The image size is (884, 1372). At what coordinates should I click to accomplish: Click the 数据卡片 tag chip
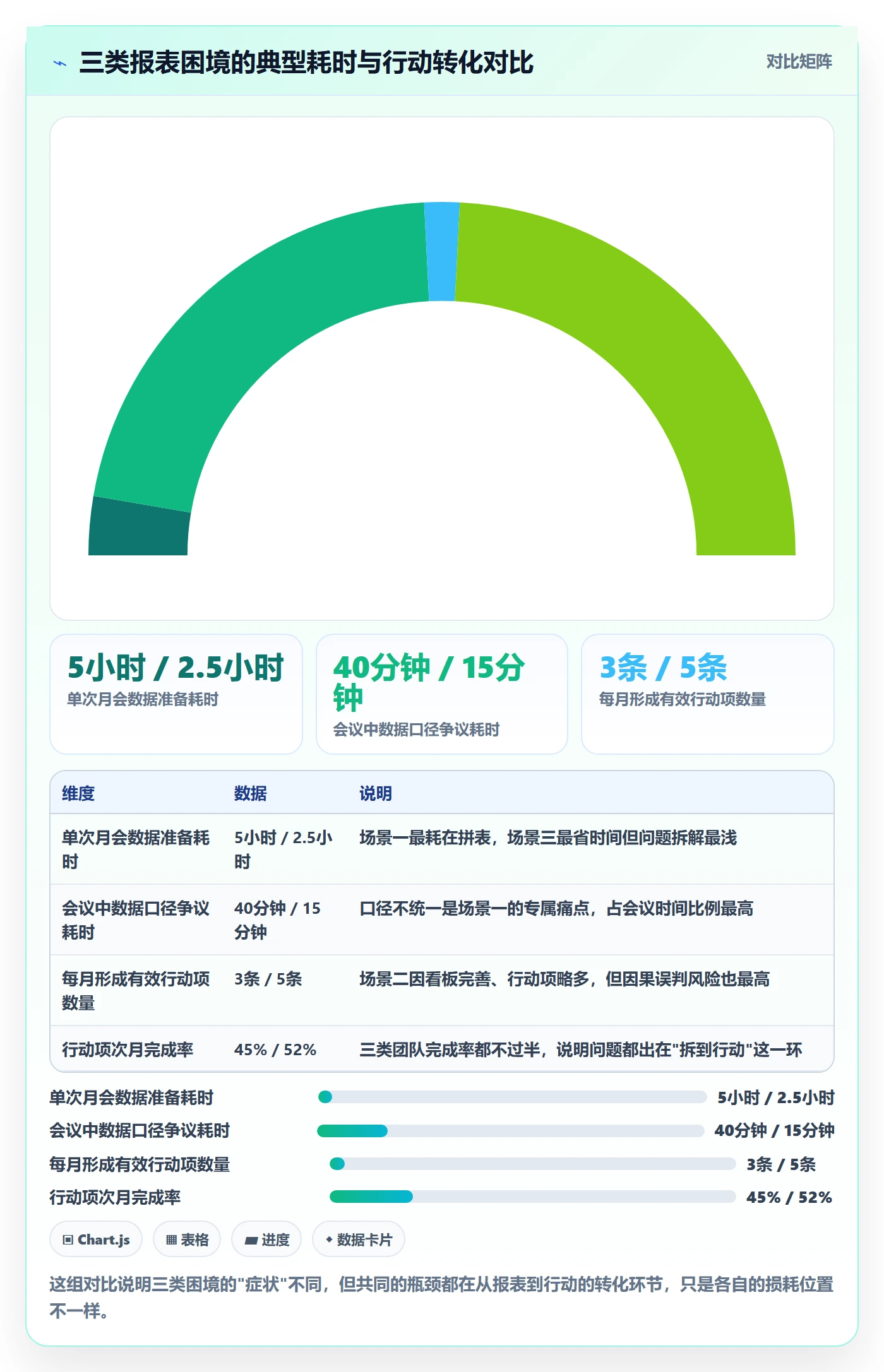(x=359, y=1239)
